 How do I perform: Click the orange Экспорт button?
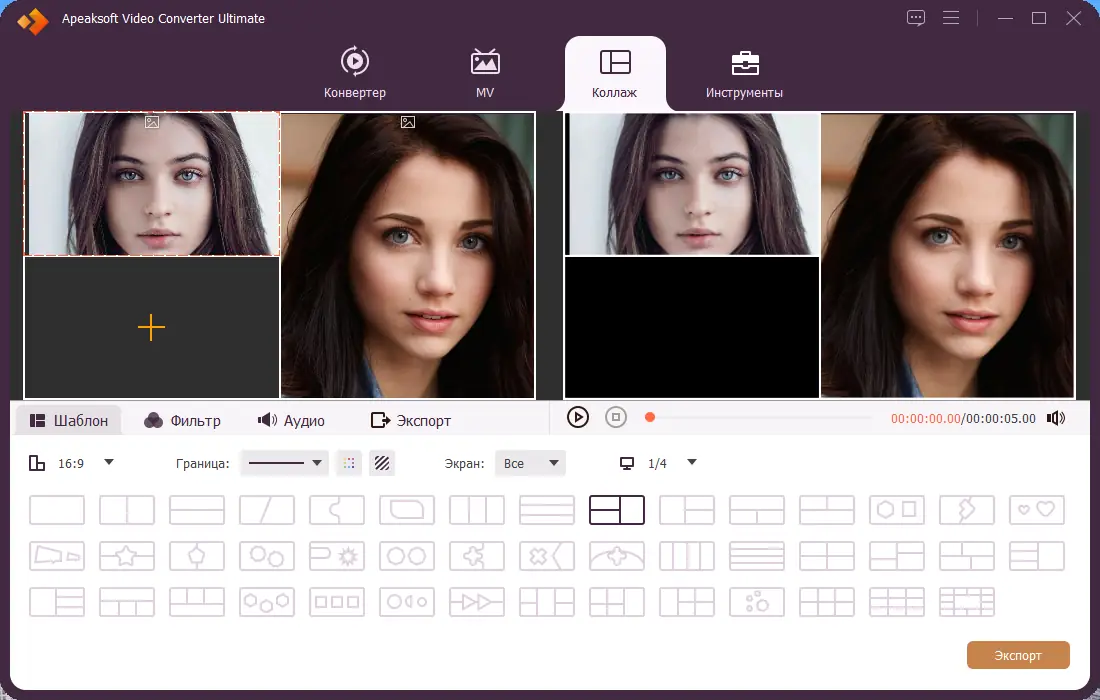1018,655
